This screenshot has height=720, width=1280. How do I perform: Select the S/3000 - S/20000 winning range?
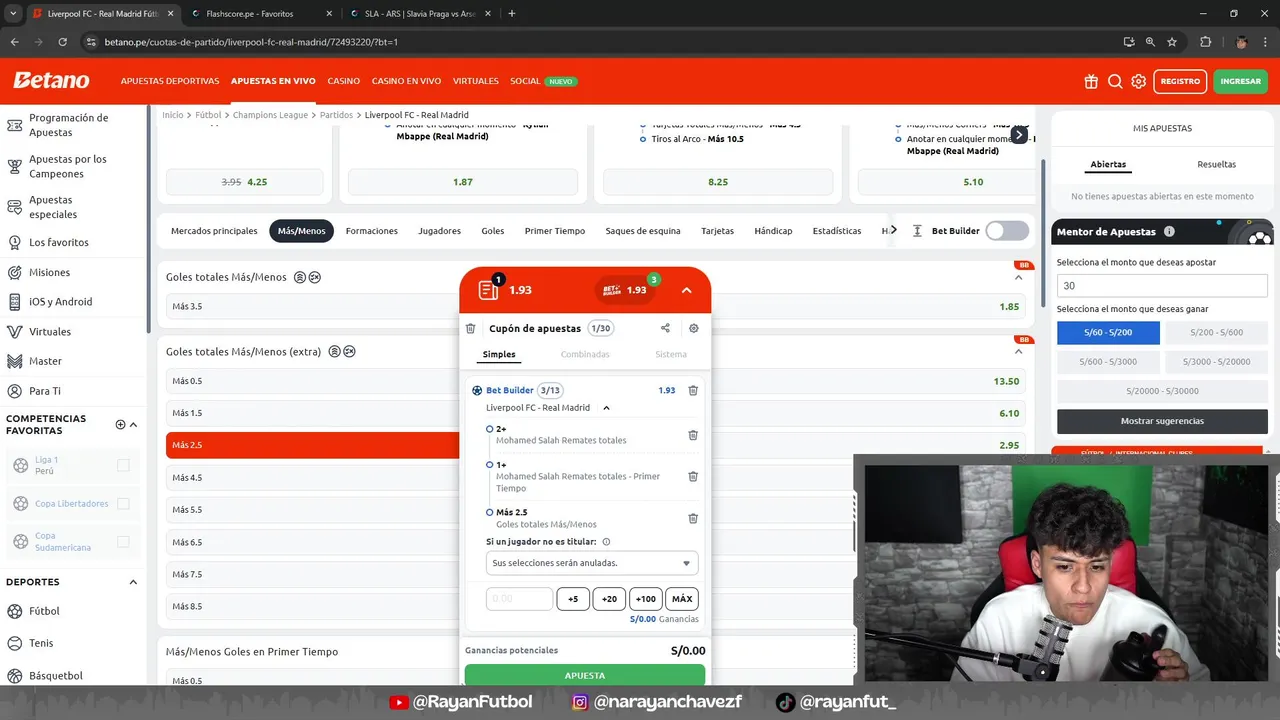(x=1216, y=361)
